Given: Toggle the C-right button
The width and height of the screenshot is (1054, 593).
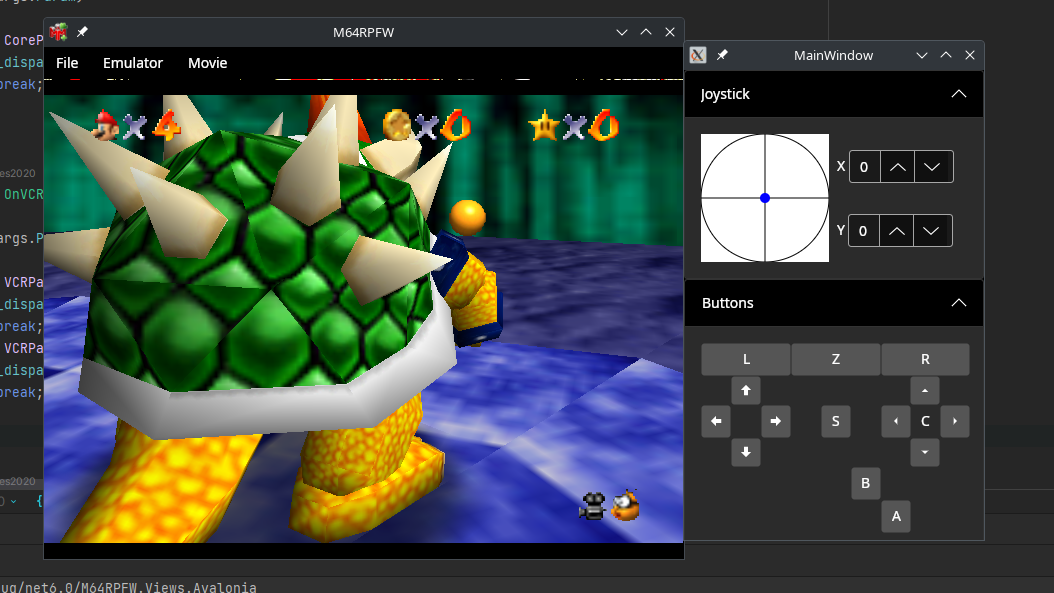Looking at the screenshot, I should pos(955,422).
